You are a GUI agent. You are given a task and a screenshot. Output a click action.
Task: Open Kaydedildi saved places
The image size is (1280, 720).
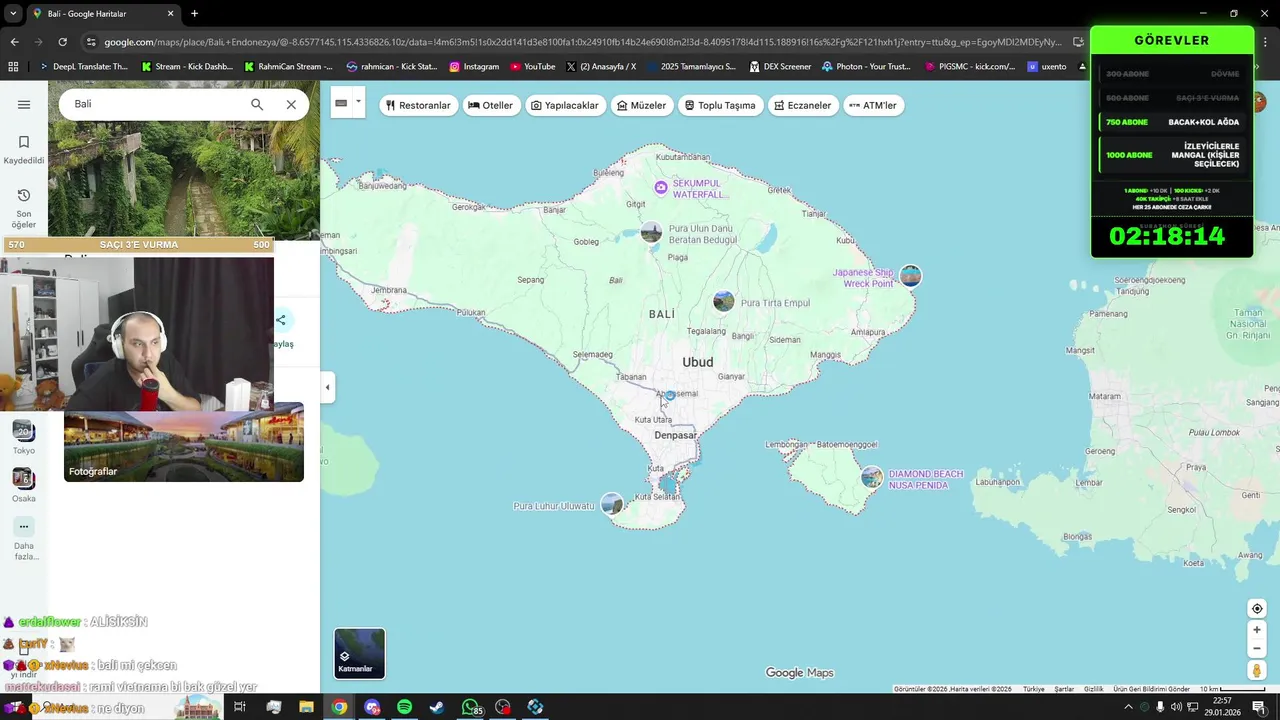pyautogui.click(x=24, y=149)
